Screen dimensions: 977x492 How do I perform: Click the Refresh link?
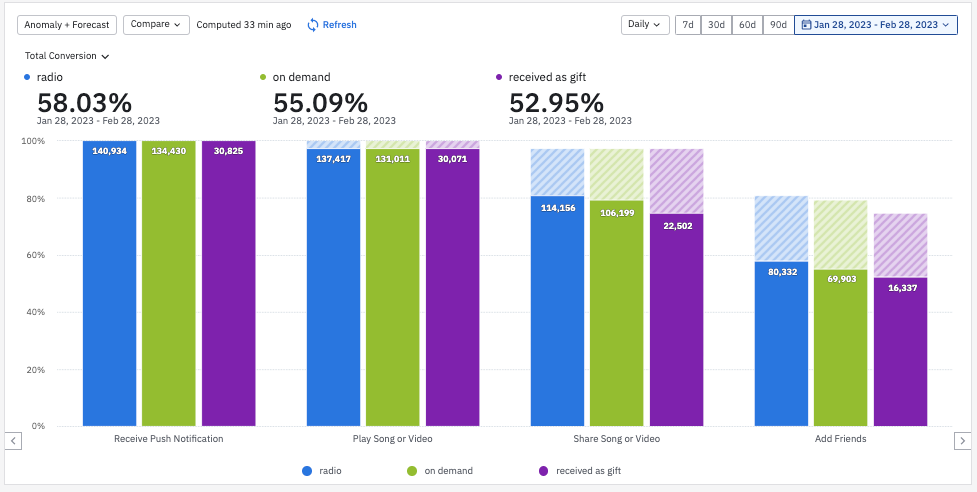pyautogui.click(x=340, y=25)
